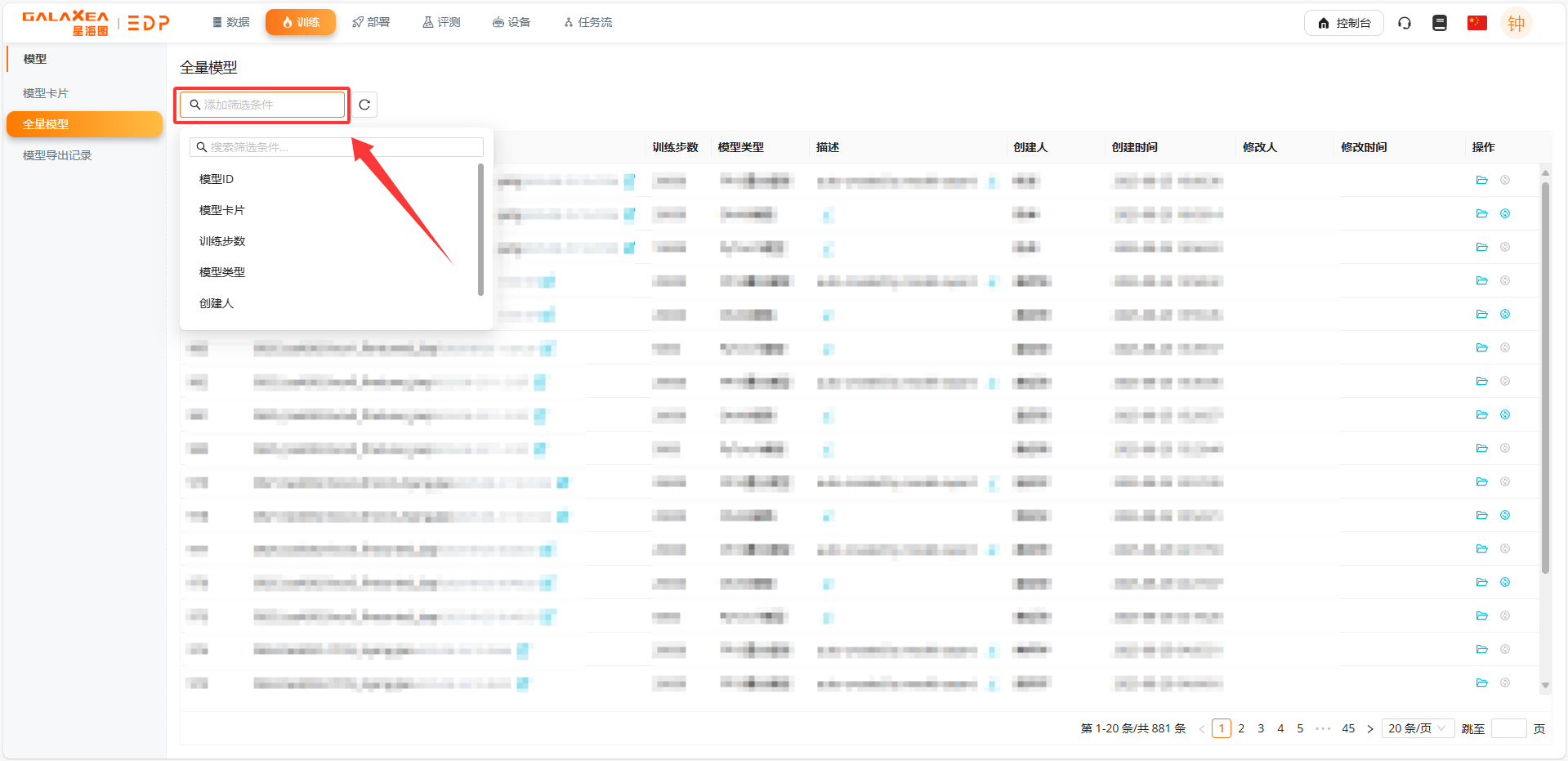Click the GALAXEA EDP logo
The image size is (1568, 761).
click(96, 23)
